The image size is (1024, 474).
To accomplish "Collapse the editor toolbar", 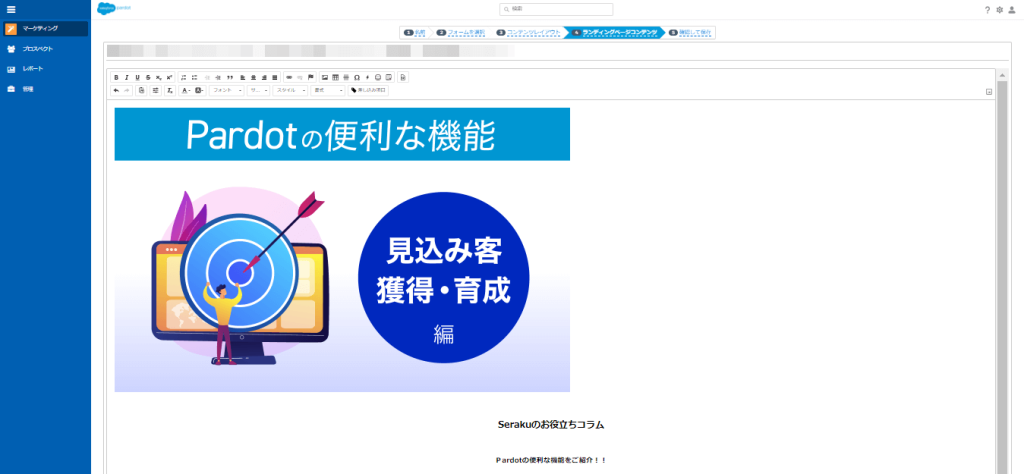I will point(989,92).
